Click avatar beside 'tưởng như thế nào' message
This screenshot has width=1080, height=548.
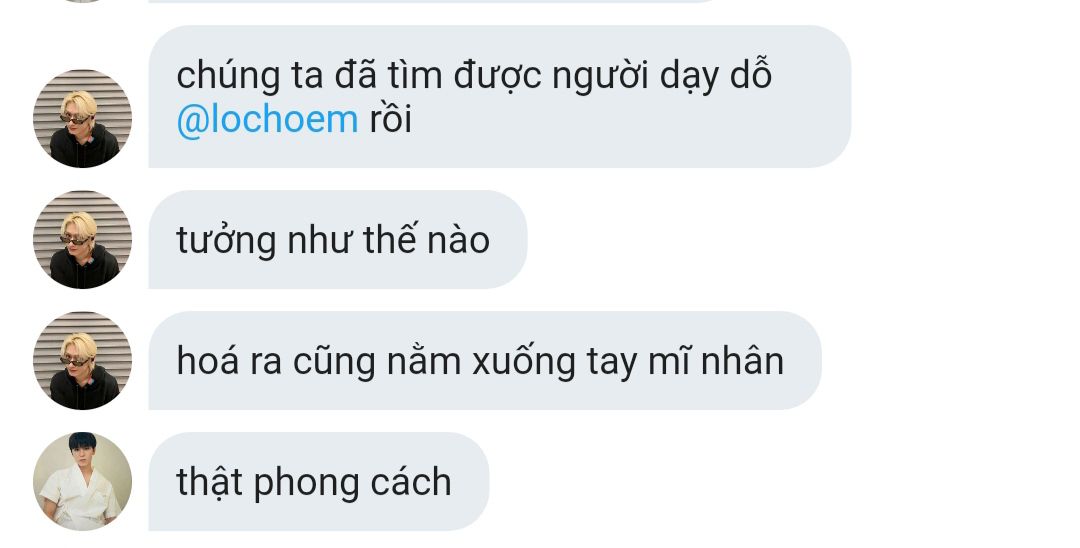pyautogui.click(x=83, y=240)
